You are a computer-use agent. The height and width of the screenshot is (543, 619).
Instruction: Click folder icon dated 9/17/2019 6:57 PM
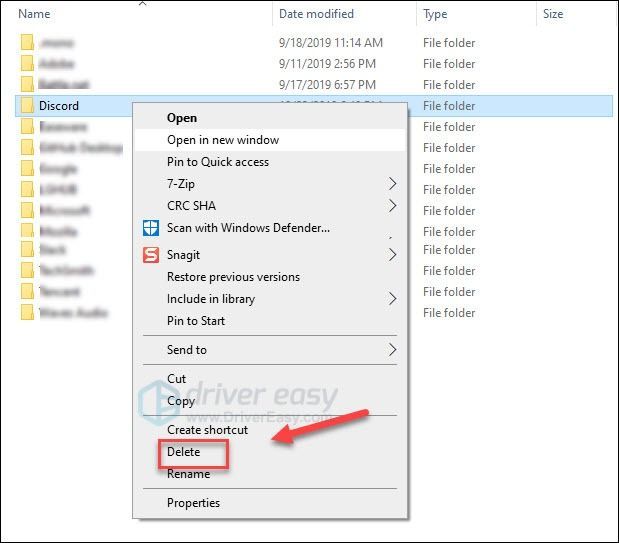27,84
